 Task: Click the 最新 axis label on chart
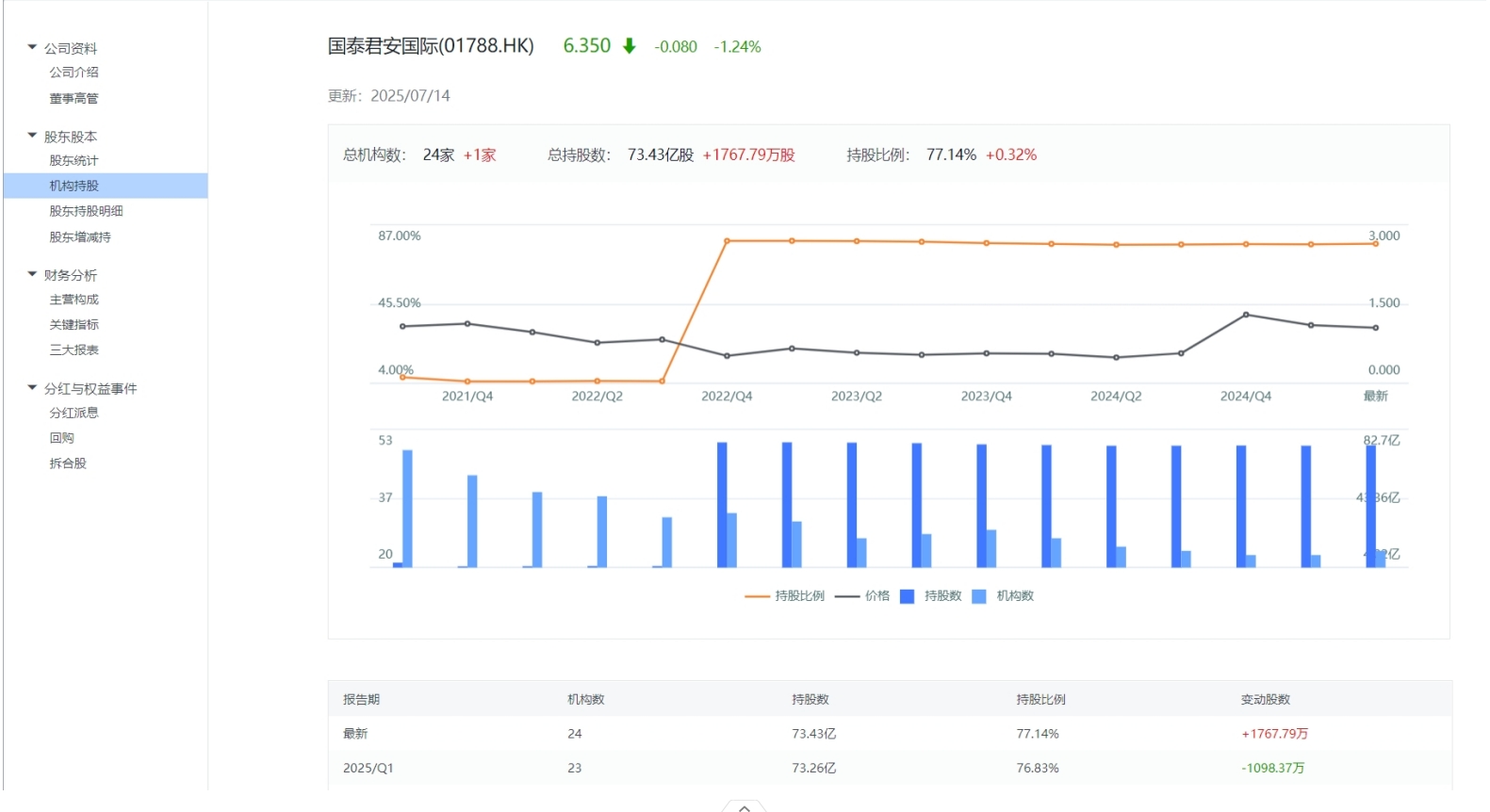1375,397
